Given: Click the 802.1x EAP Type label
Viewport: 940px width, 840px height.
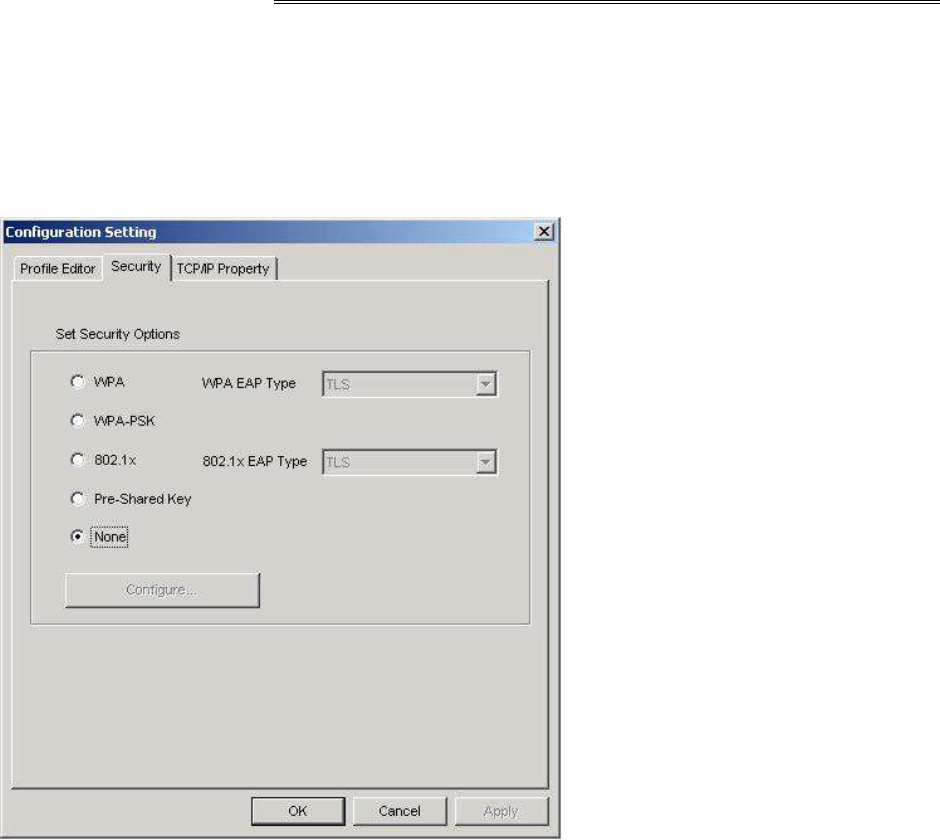Looking at the screenshot, I should click(255, 461).
